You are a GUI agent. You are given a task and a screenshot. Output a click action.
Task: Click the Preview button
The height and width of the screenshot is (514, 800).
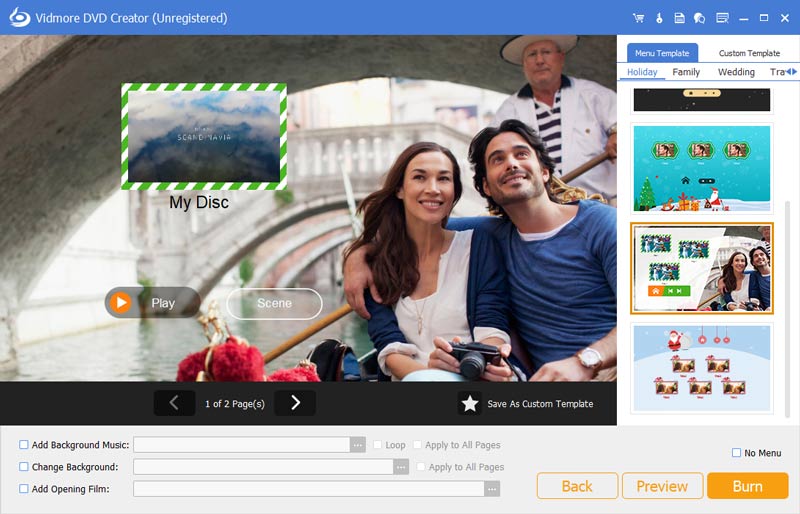point(662,486)
